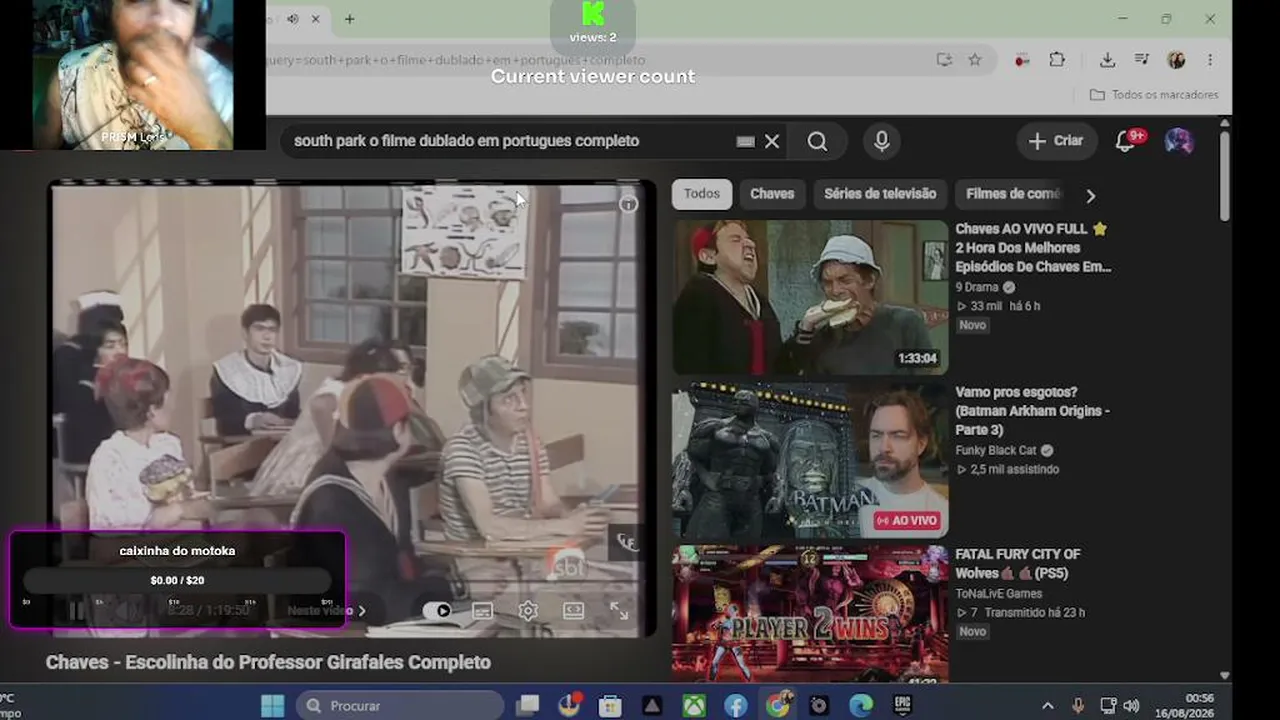The image size is (1280, 720).
Task: Open the 'Vamo pros esgotos?' video title
Action: click(1033, 411)
